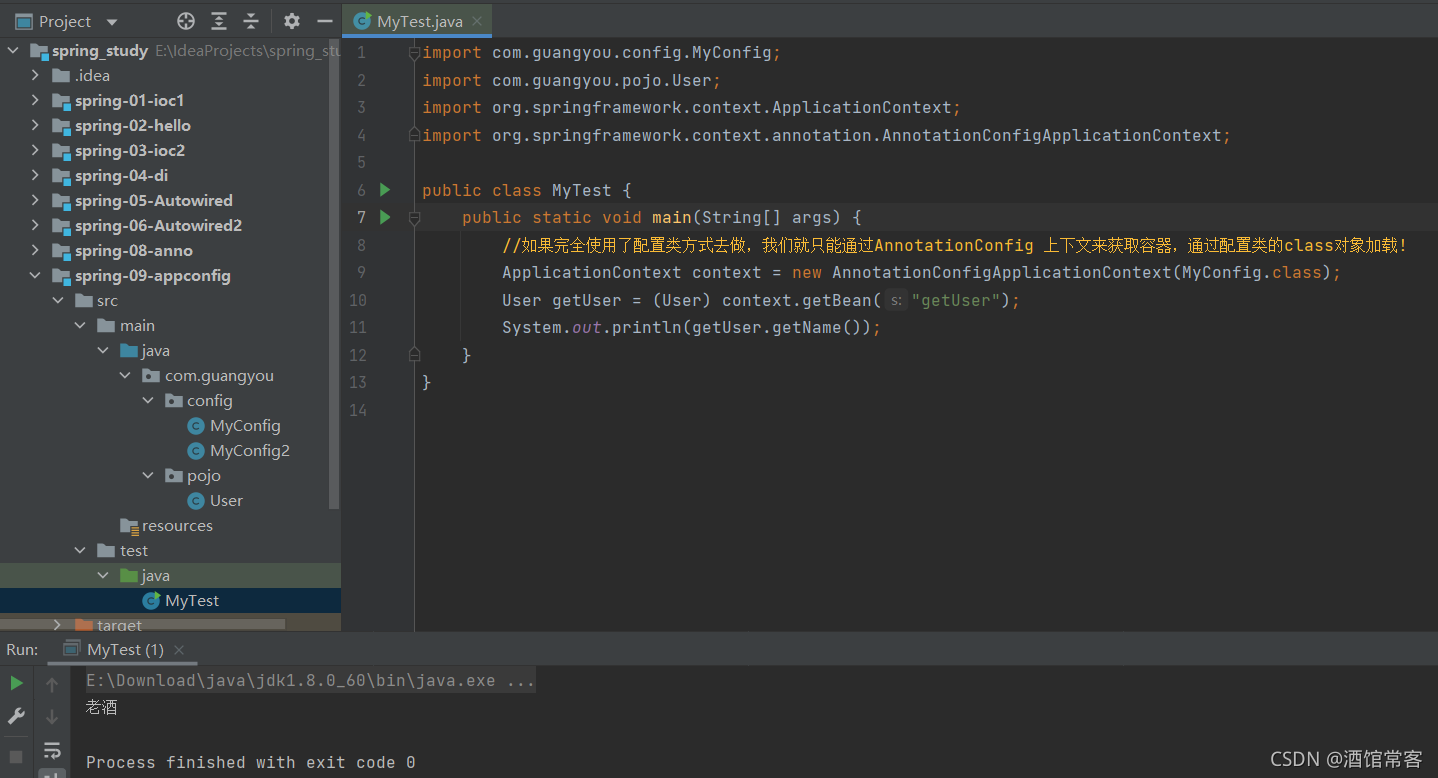The height and width of the screenshot is (778, 1438).
Task: Click the down arrow in Run console toolbar
Action: click(52, 717)
